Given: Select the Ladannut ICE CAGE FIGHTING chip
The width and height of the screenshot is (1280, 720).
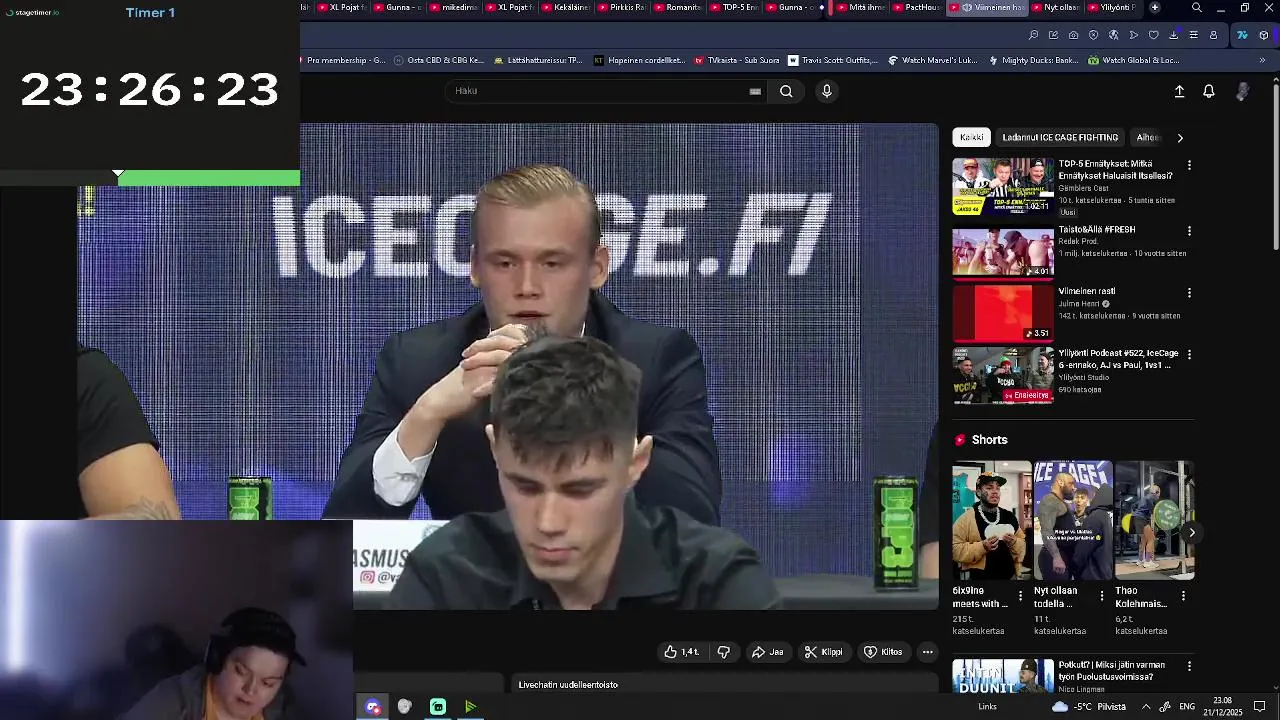Looking at the screenshot, I should point(1060,138).
